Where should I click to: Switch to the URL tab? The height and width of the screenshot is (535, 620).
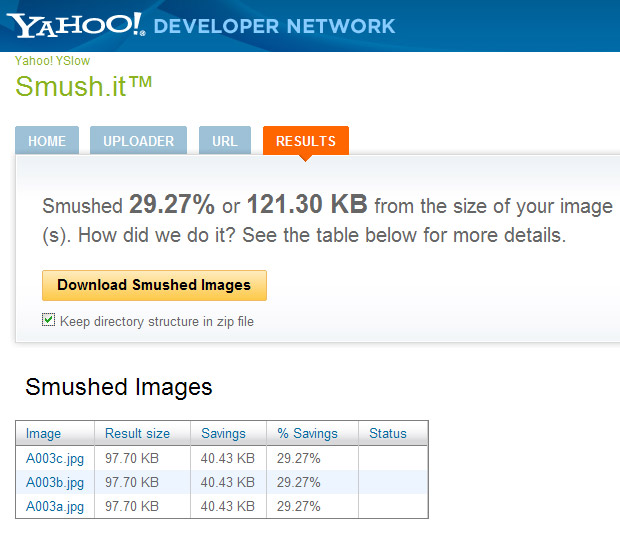[225, 140]
